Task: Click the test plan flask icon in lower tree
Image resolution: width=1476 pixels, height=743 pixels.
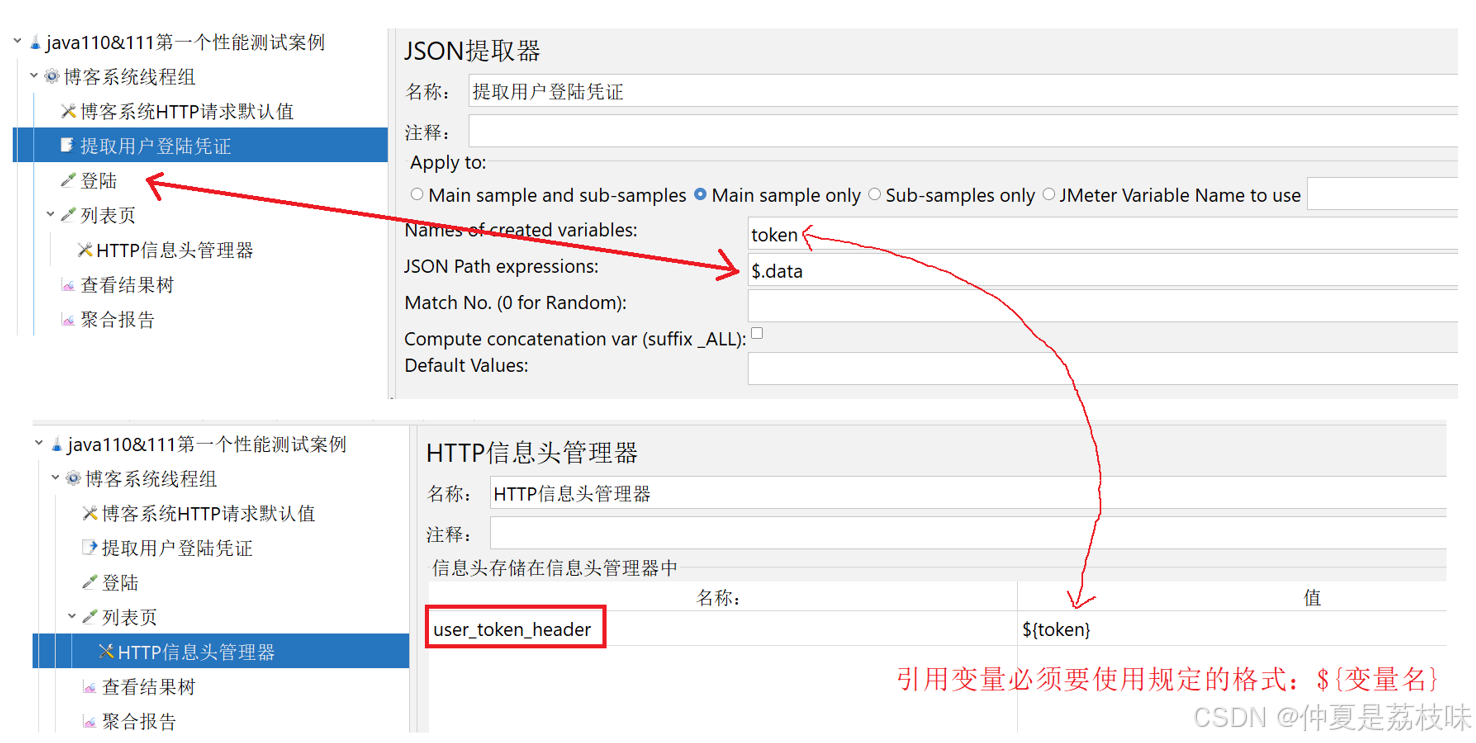Action: point(57,445)
